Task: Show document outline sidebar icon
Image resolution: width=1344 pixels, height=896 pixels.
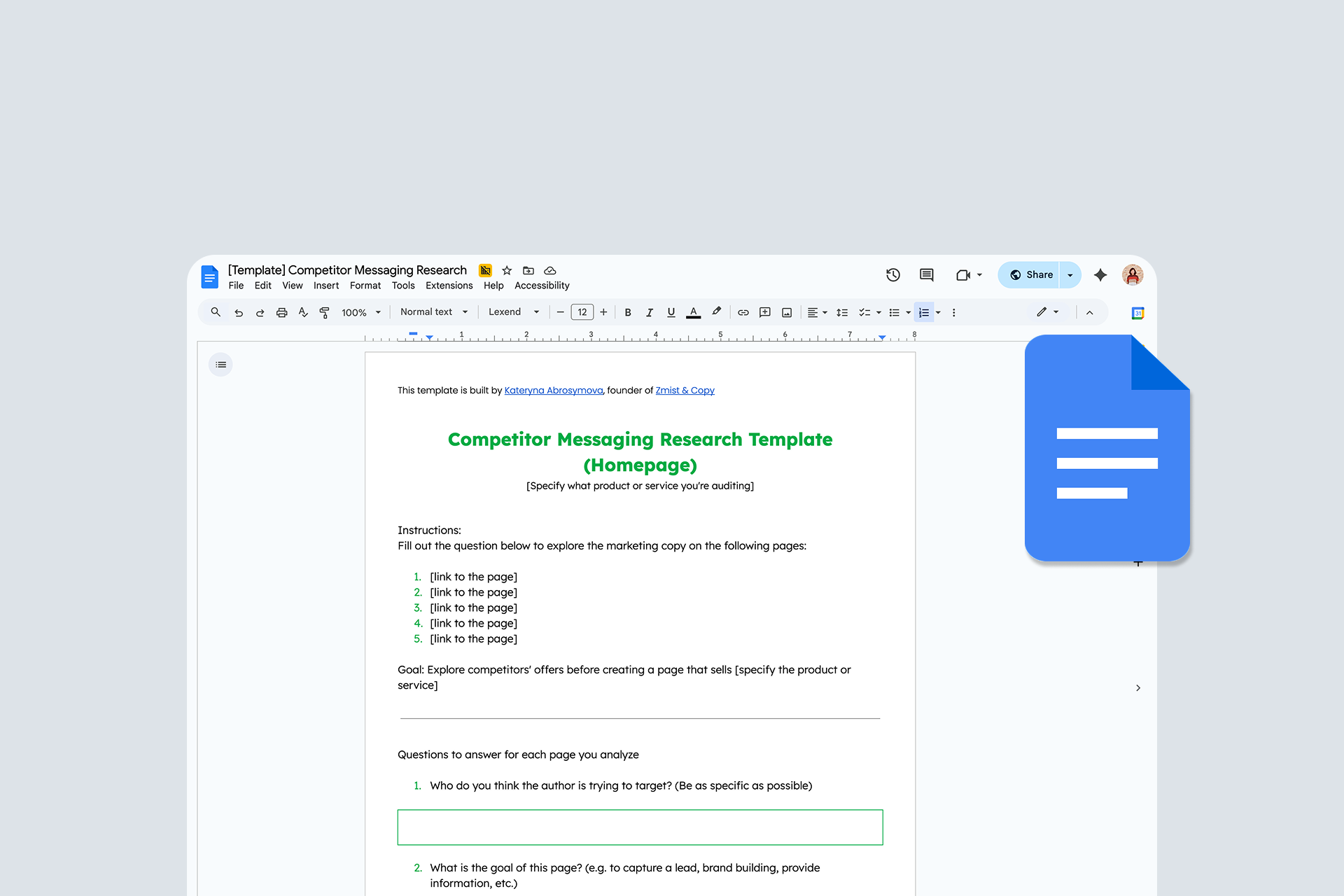Action: coord(220,365)
